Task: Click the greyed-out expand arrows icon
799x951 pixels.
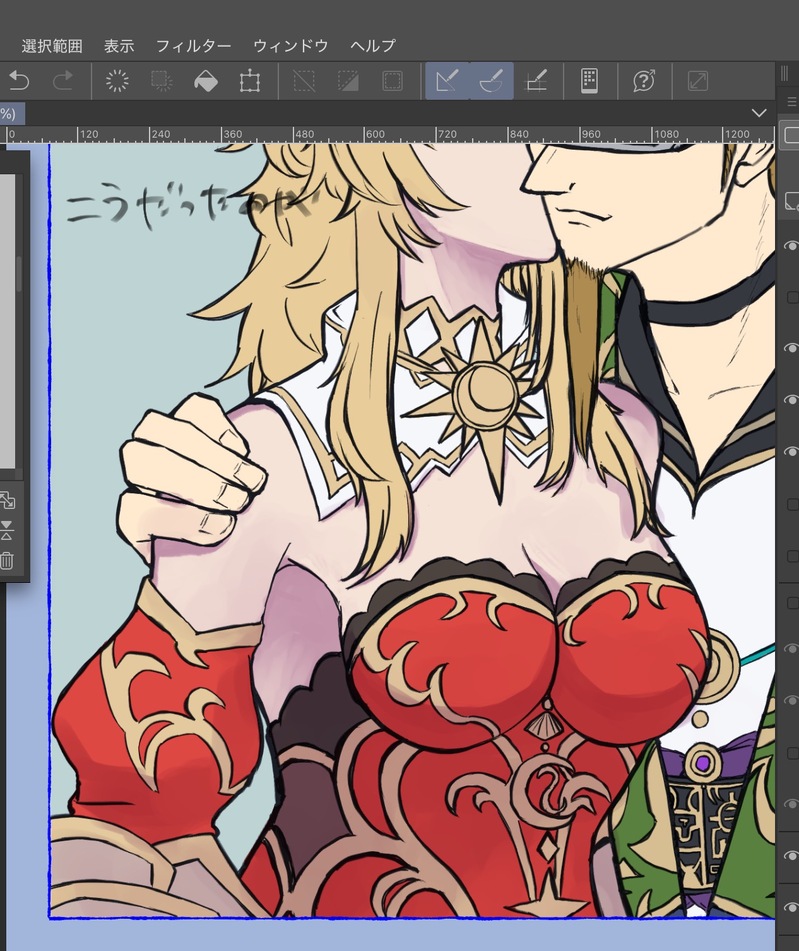Action: pos(698,81)
